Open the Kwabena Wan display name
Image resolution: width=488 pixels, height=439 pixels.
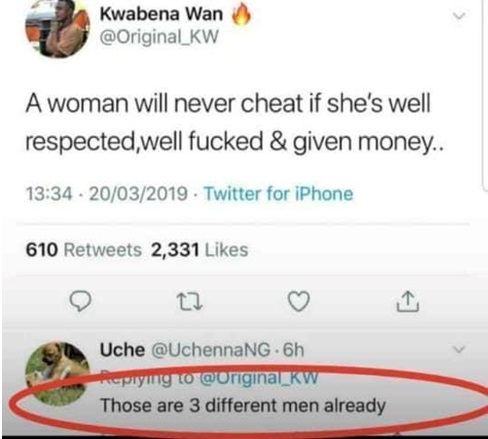point(161,14)
